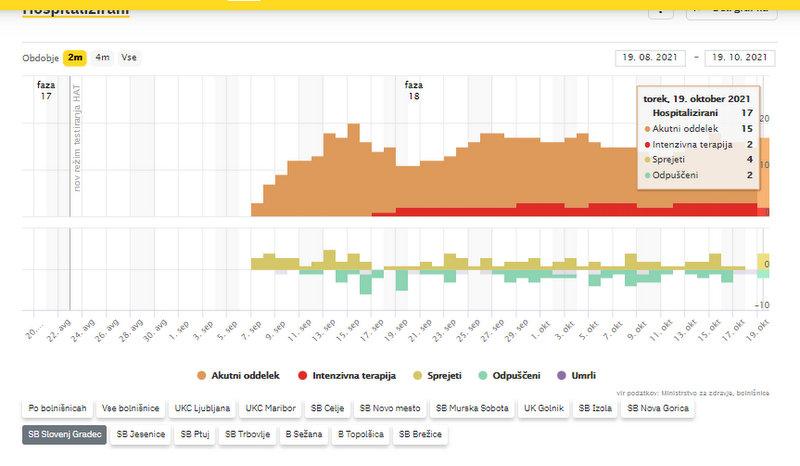This screenshot has width=800, height=466.
Task: Show data for UKC Ljubljana
Action: [203, 408]
